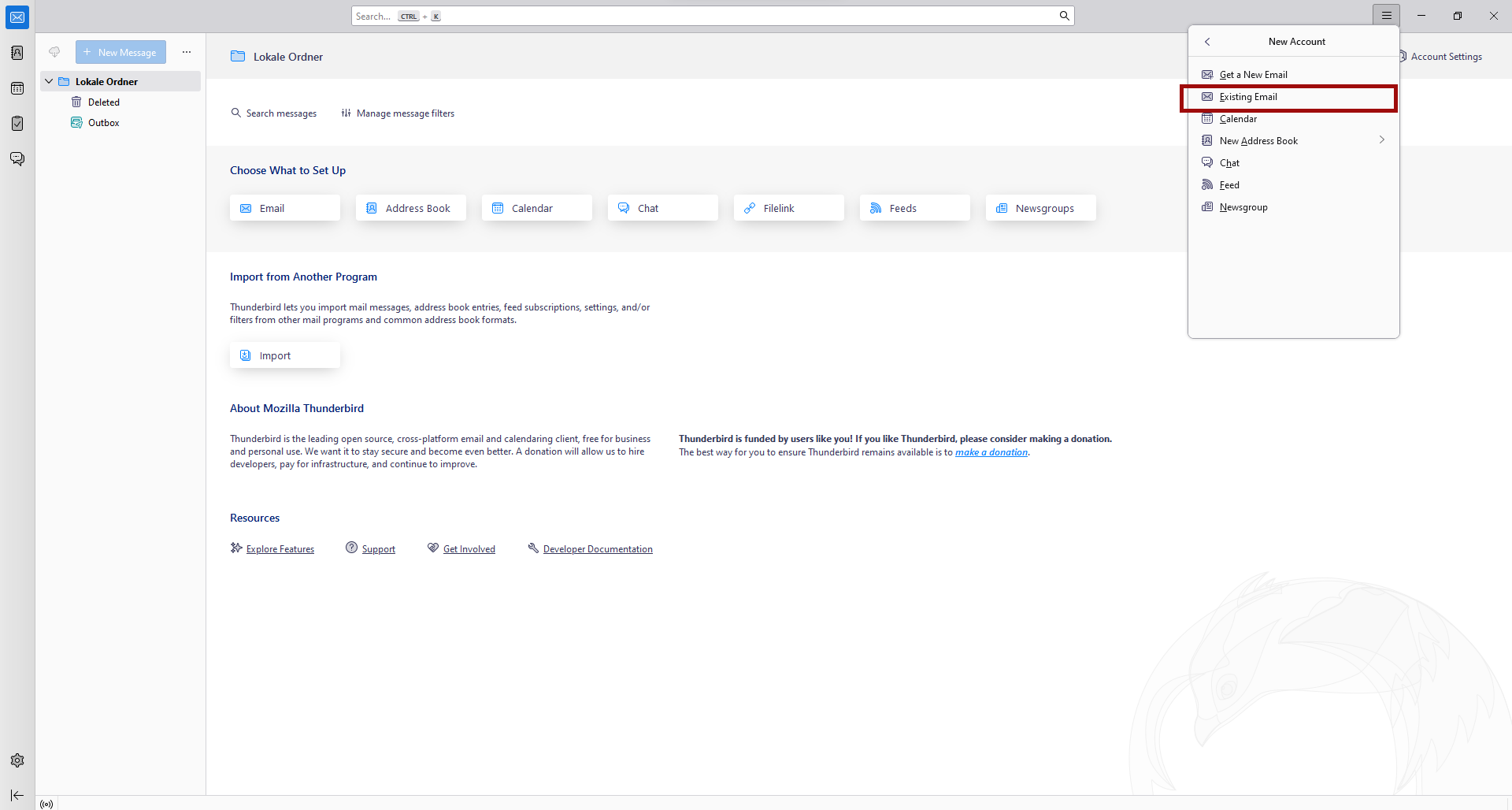Choose Chat in New Account menu
The image size is (1512, 810).
1293,163
